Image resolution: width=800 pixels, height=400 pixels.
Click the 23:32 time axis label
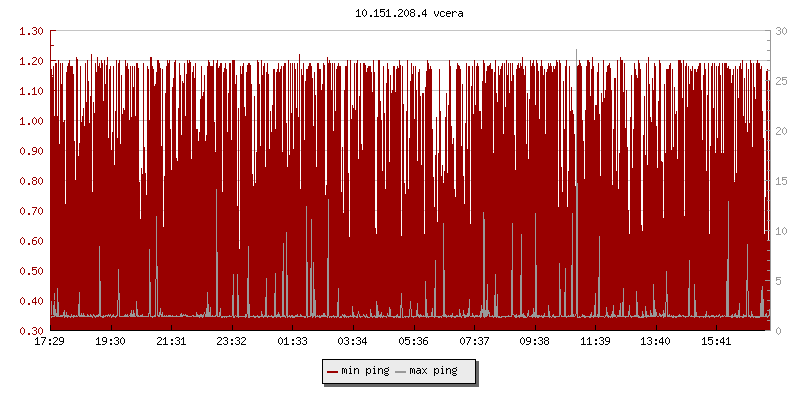231,342
